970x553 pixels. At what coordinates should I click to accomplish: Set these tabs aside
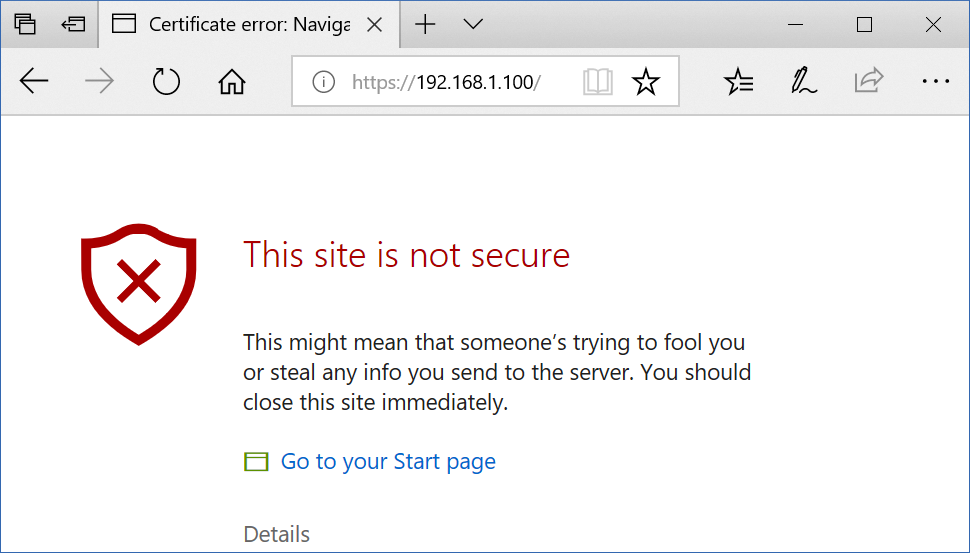click(x=73, y=24)
